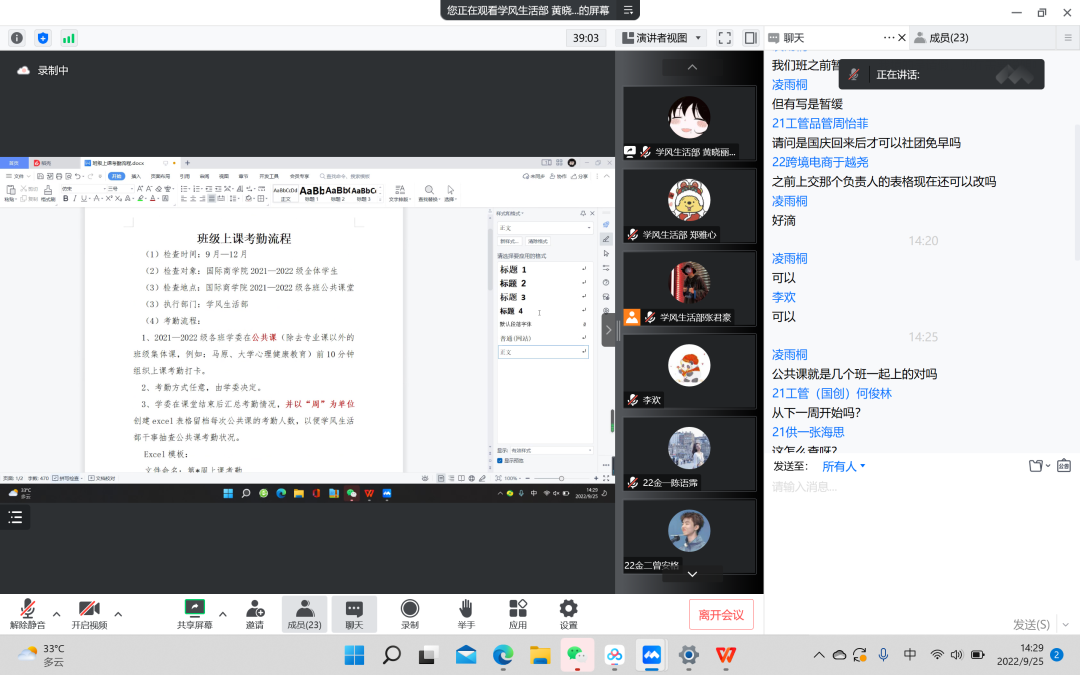Apply bold formatting in the WPS toolbar
1080x675 pixels.
click(x=65, y=199)
